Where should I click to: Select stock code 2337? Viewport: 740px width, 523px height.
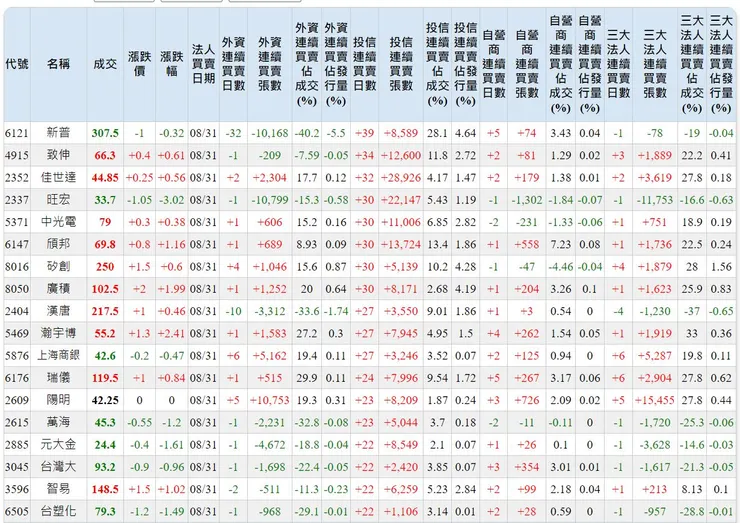[17, 200]
